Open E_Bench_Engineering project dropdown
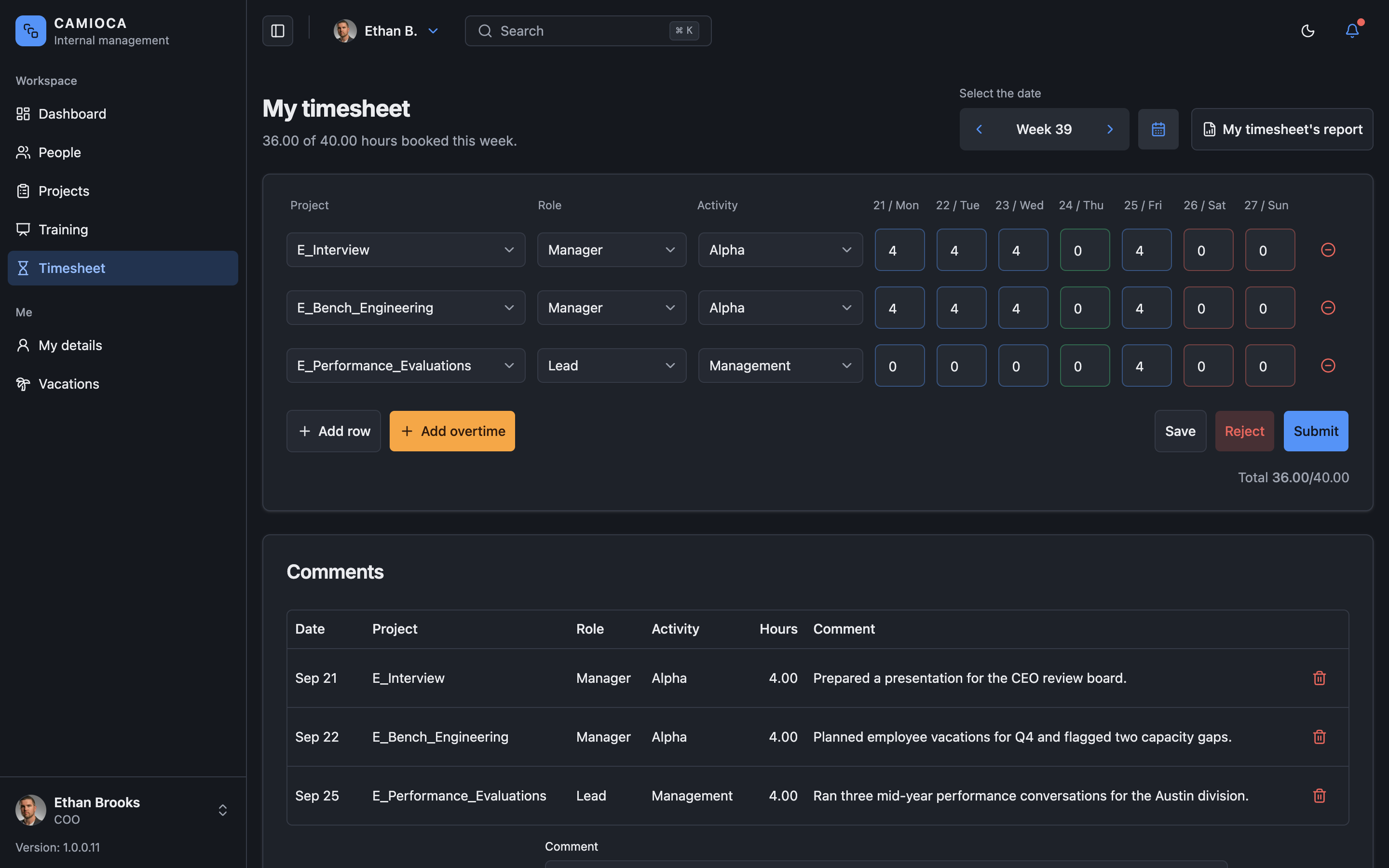This screenshot has height=868, width=1389. tap(406, 308)
